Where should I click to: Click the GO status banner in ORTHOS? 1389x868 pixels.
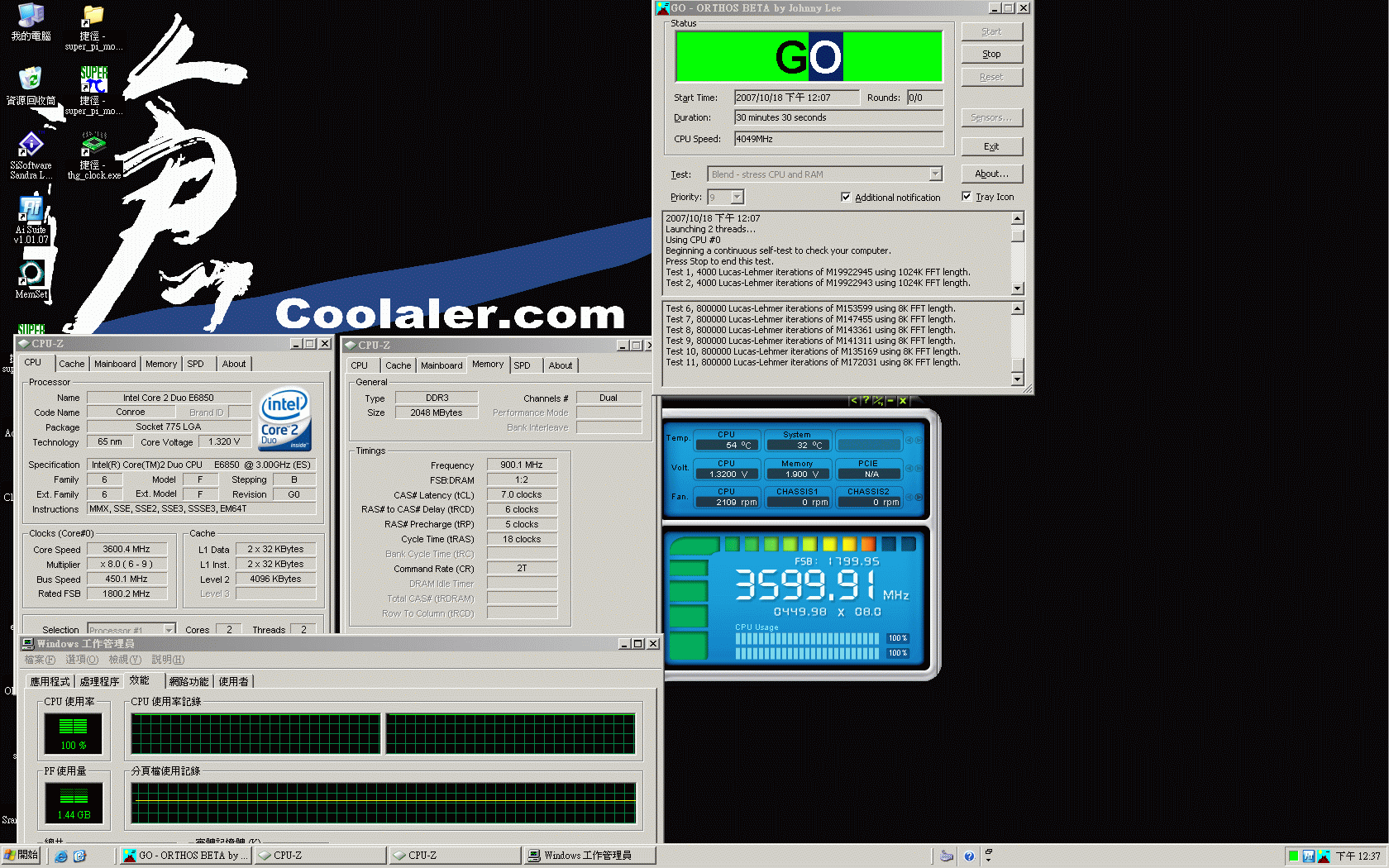coord(809,56)
